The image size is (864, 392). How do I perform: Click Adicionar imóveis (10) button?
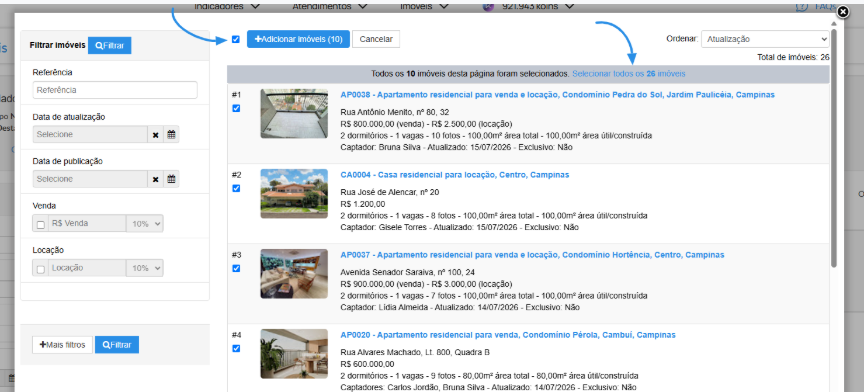298,39
